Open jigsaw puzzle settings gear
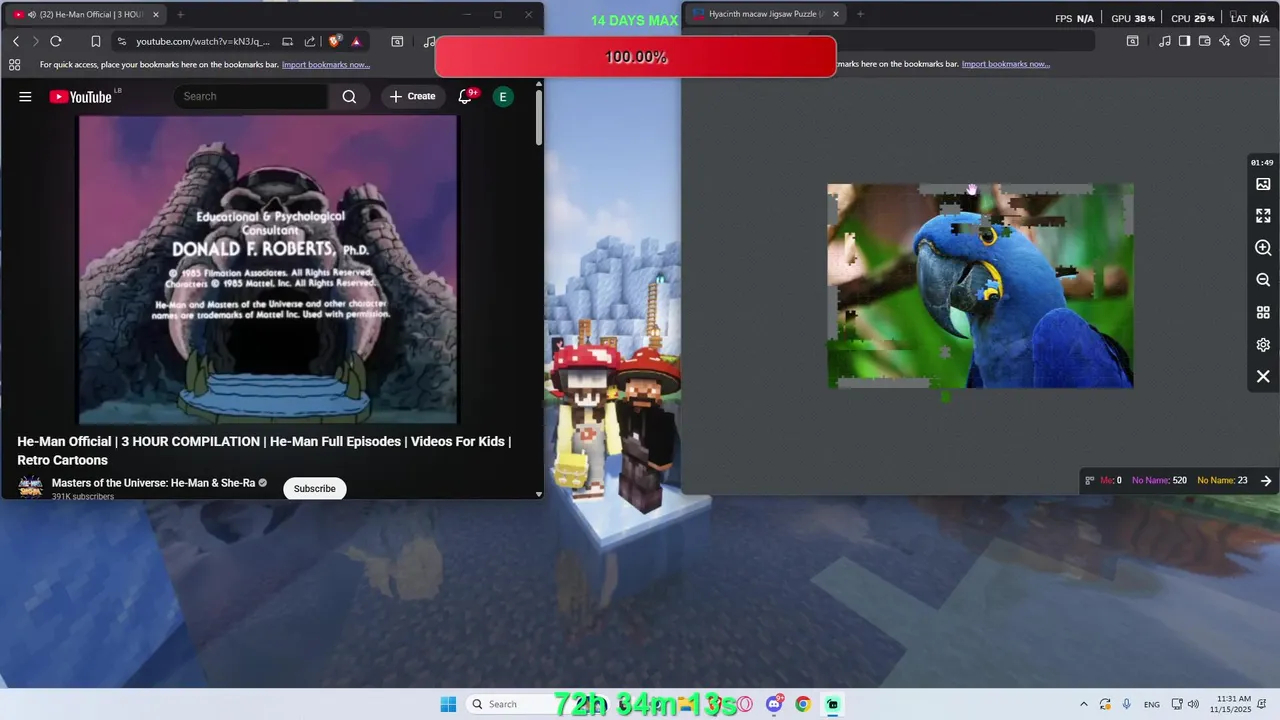 pos(1263,345)
